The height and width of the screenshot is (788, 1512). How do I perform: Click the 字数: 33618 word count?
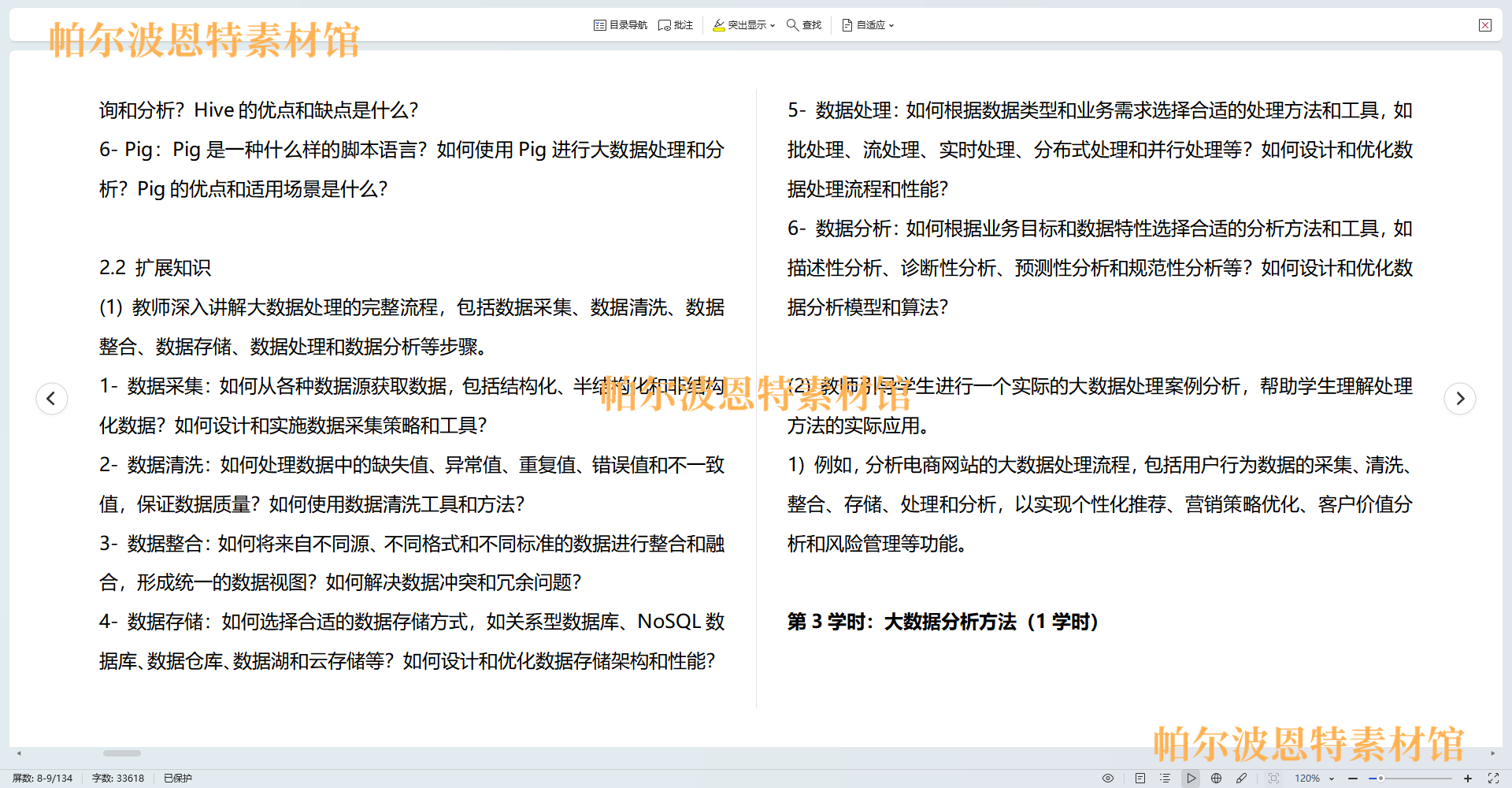(118, 778)
